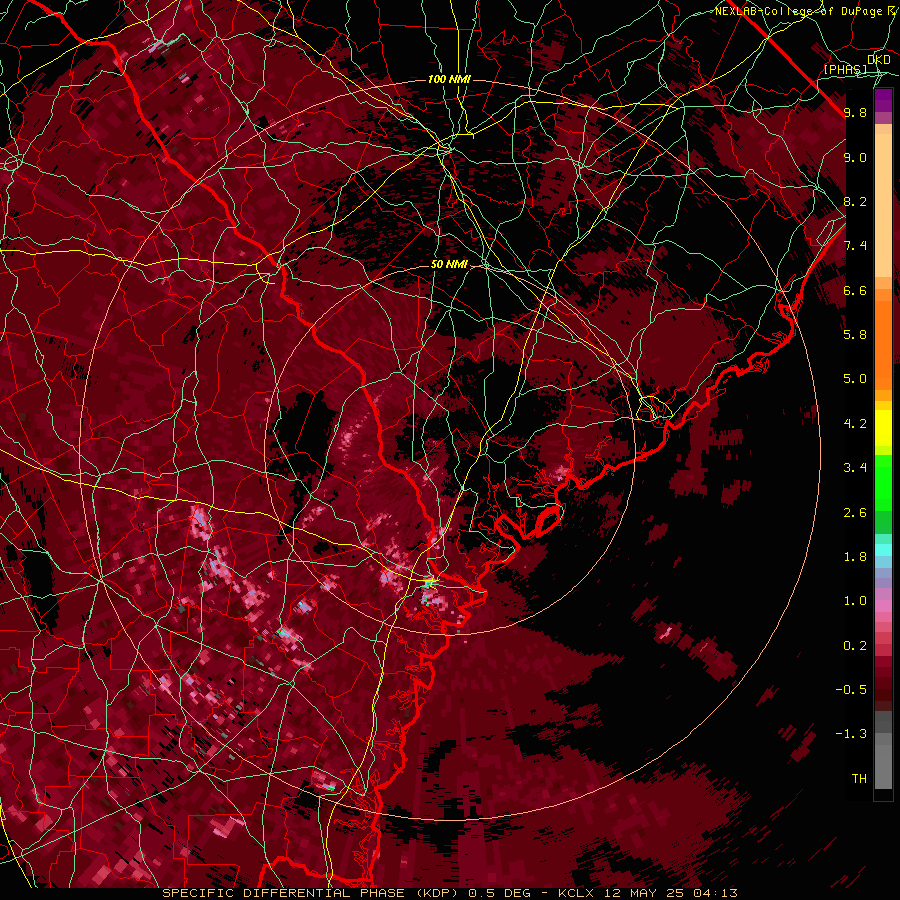Click the 100 NMI range ring label
Screen dimensions: 900x900
pos(449,79)
